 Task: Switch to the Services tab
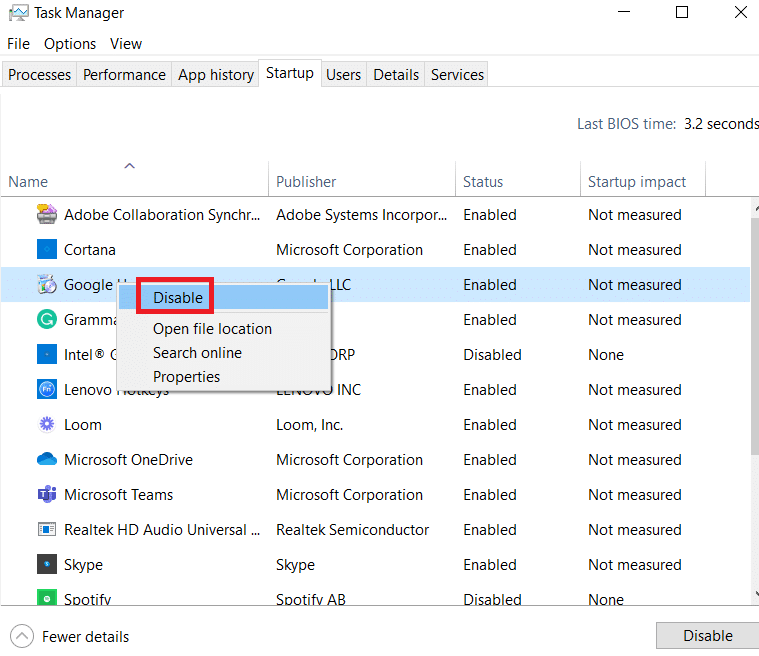coord(457,75)
